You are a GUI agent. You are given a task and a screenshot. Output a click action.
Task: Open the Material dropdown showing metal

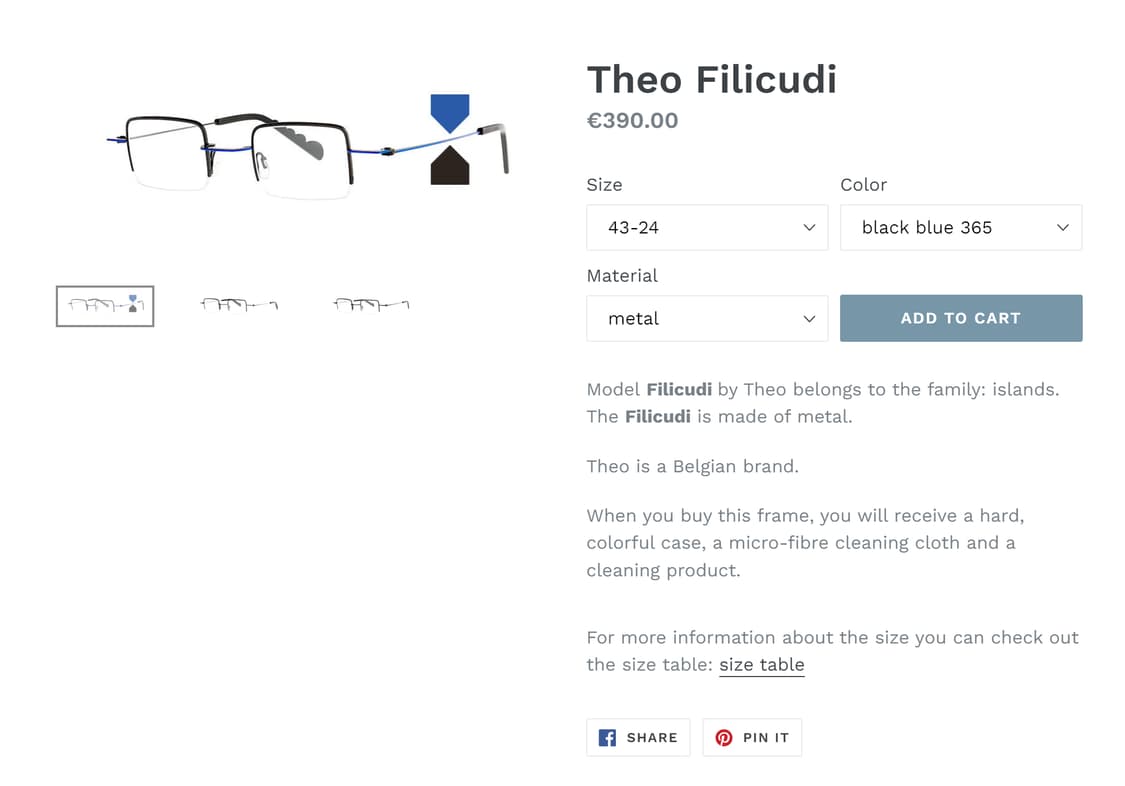pos(706,319)
